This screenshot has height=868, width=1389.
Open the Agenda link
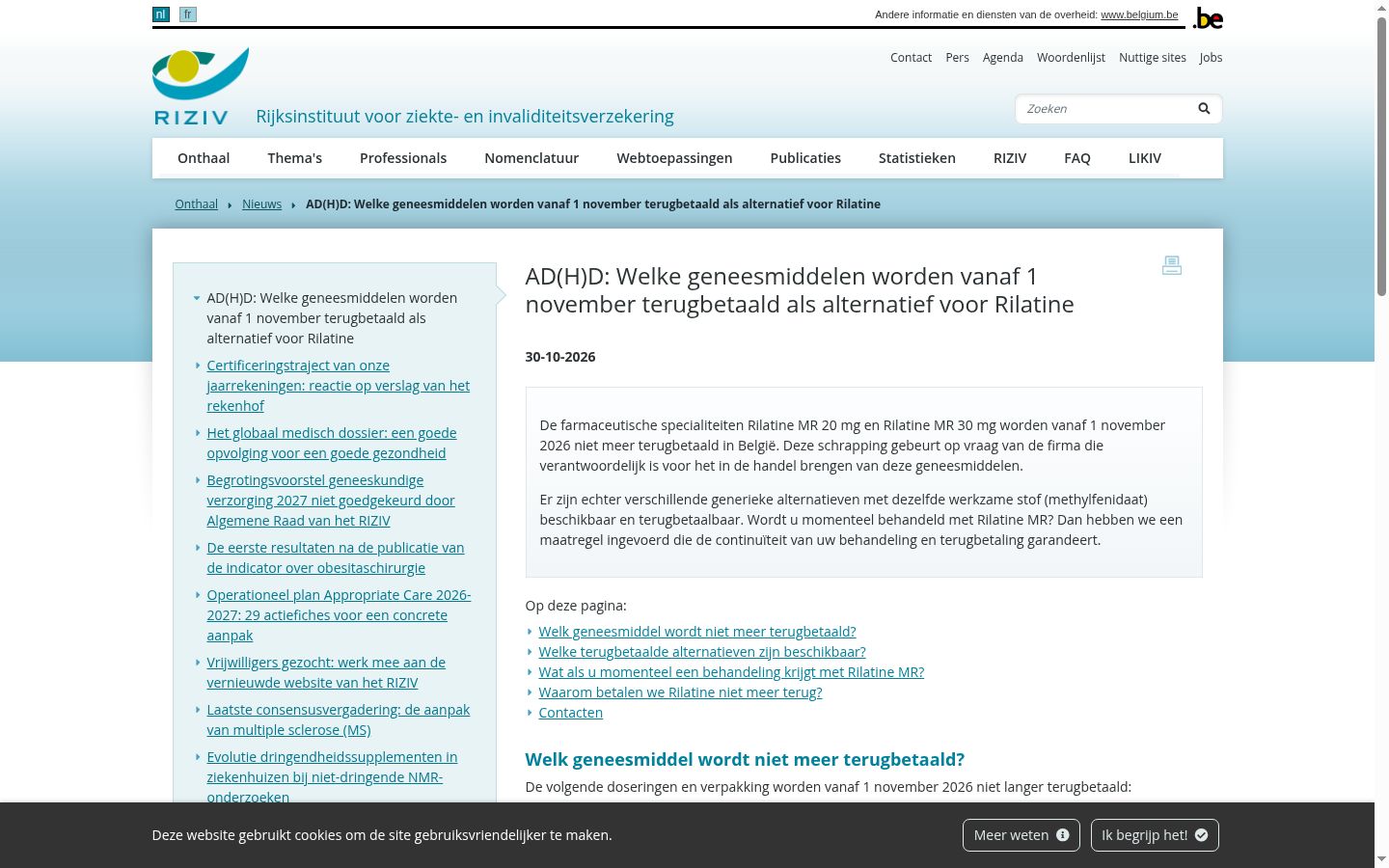pyautogui.click(x=1003, y=58)
